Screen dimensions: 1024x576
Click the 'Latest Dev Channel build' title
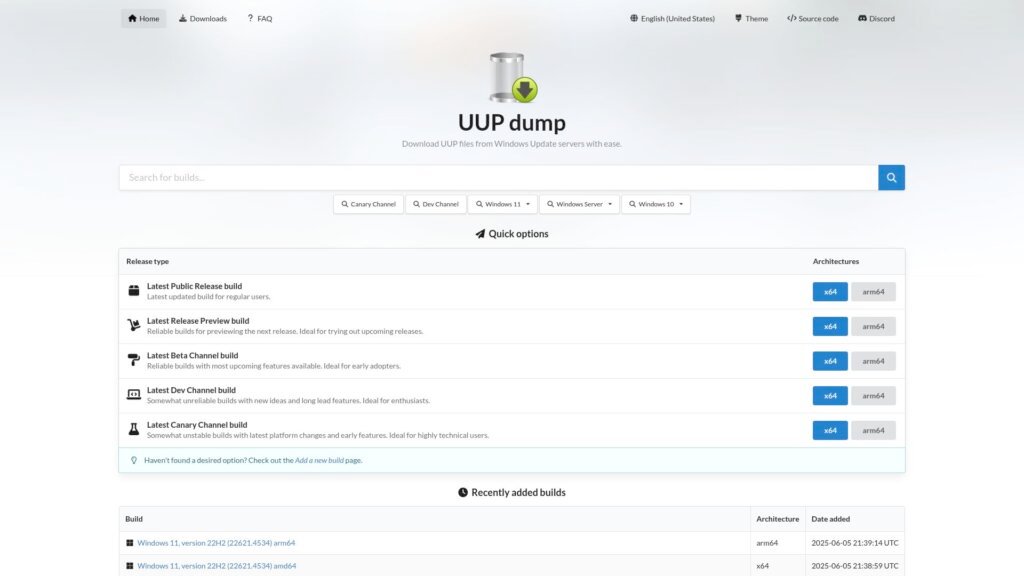[191, 390]
